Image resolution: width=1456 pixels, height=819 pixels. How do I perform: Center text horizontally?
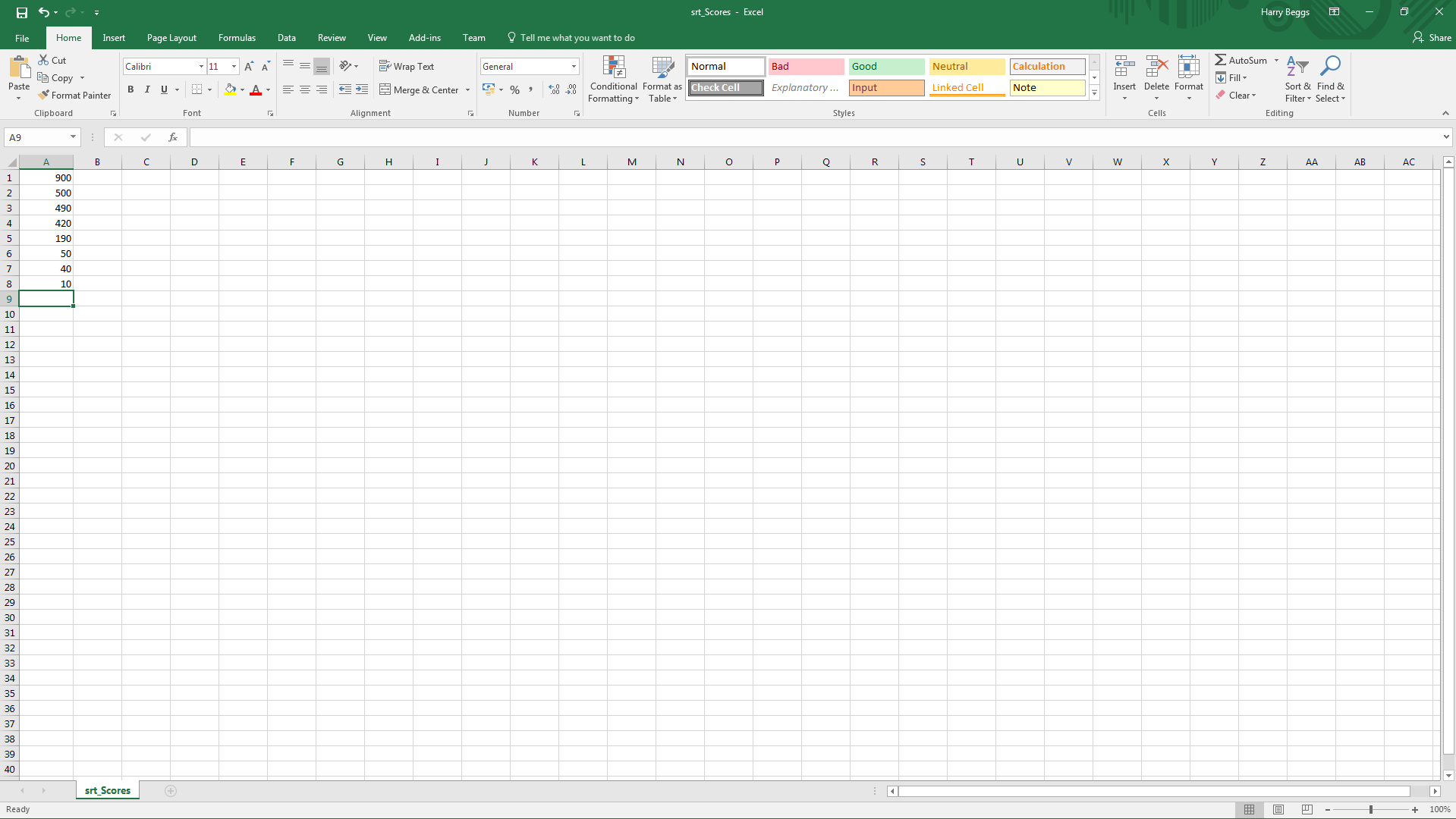[x=305, y=89]
